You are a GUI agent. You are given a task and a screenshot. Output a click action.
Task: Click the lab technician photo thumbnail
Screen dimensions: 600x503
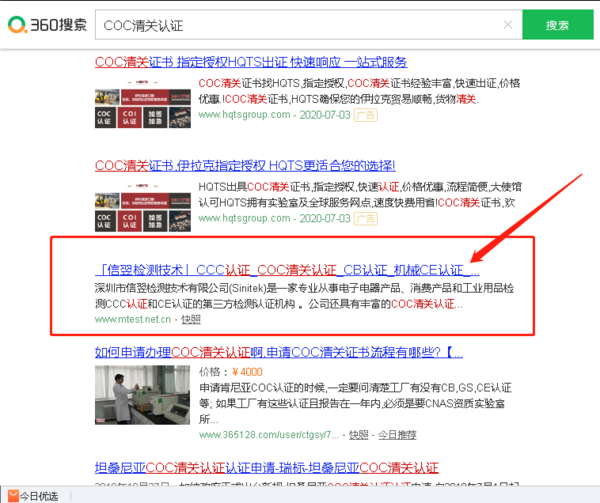click(142, 395)
